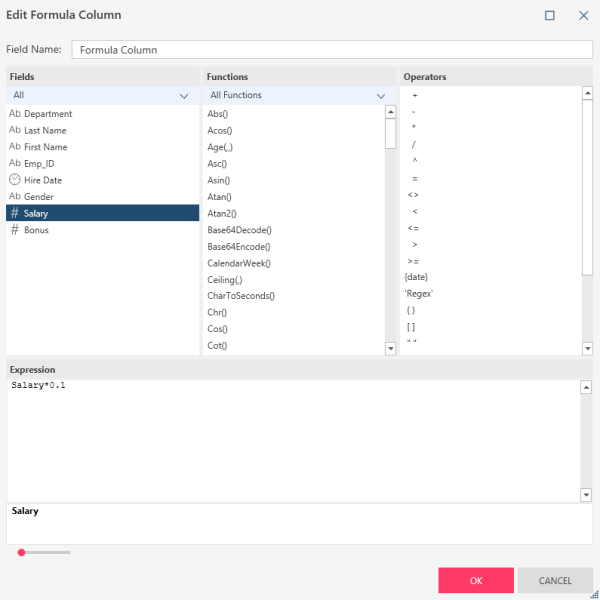Click the clock icon next to Hire Date

(14, 180)
